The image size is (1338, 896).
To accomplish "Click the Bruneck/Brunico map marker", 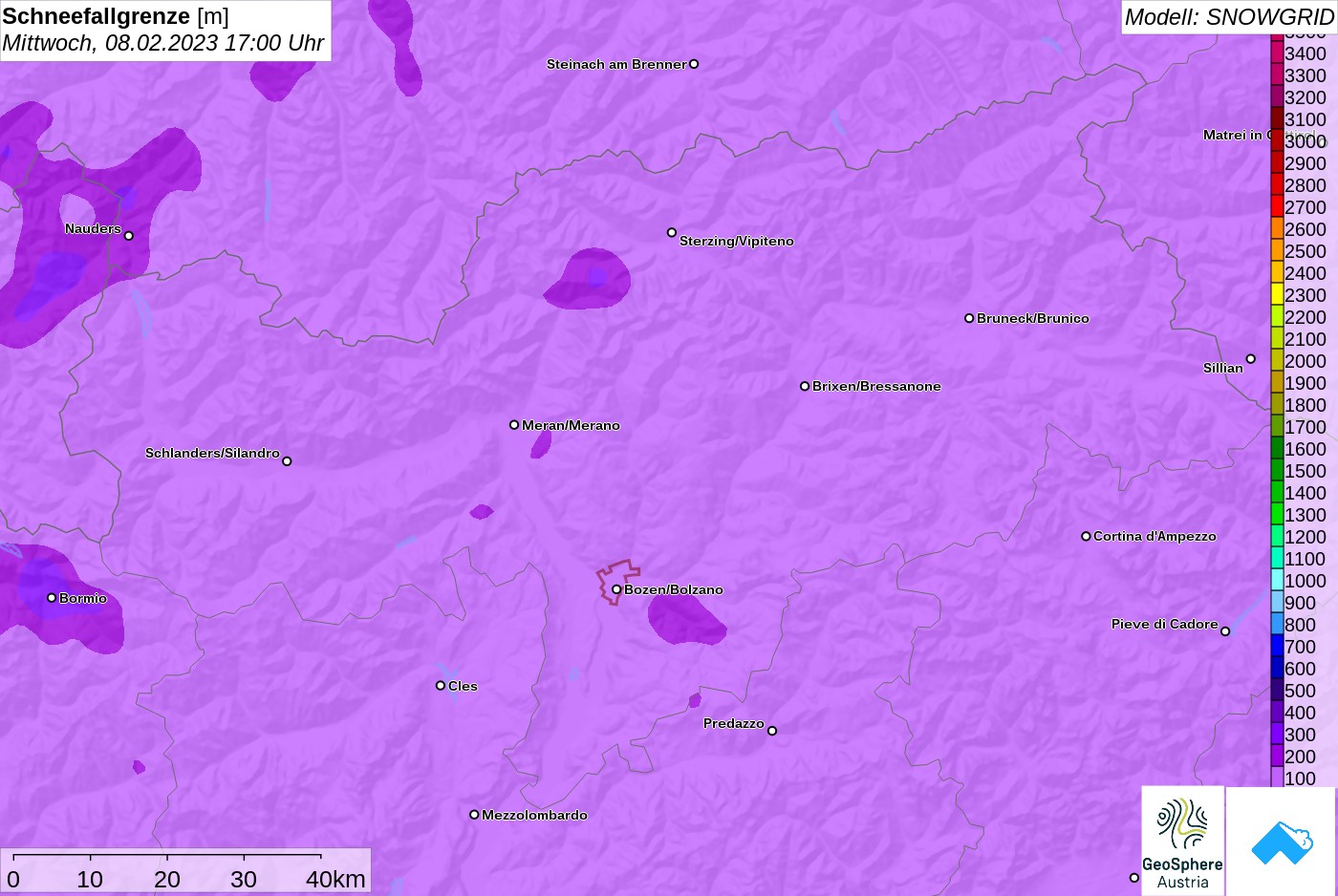I will (x=969, y=318).
